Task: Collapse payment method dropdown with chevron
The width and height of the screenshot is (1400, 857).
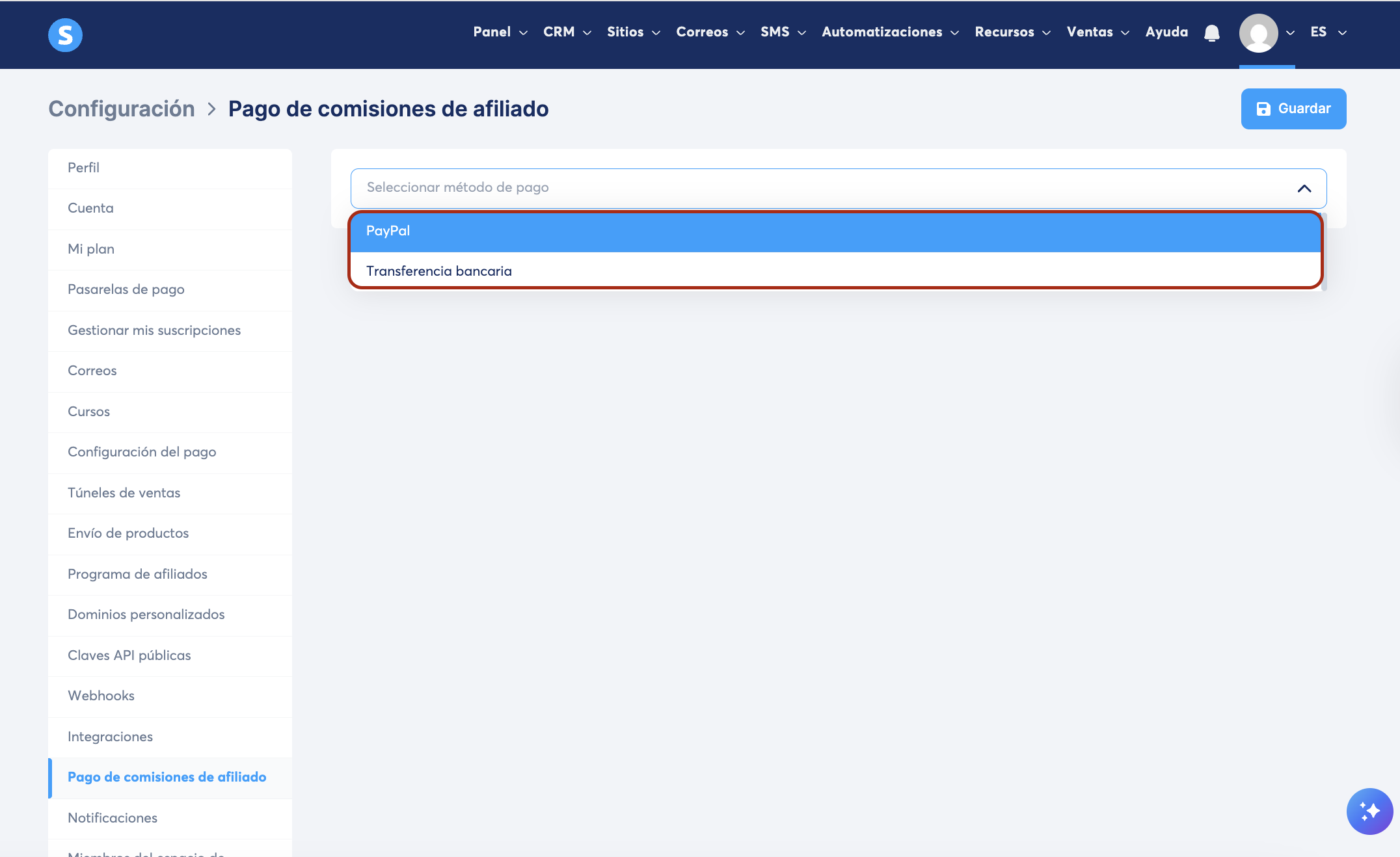Action: coord(1304,189)
